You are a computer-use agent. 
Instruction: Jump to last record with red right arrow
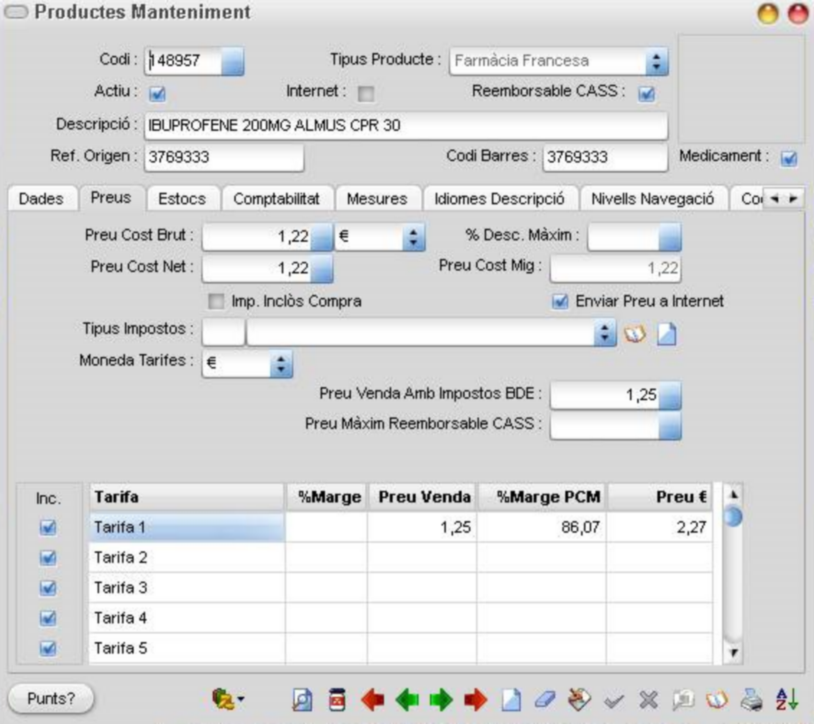(476, 700)
